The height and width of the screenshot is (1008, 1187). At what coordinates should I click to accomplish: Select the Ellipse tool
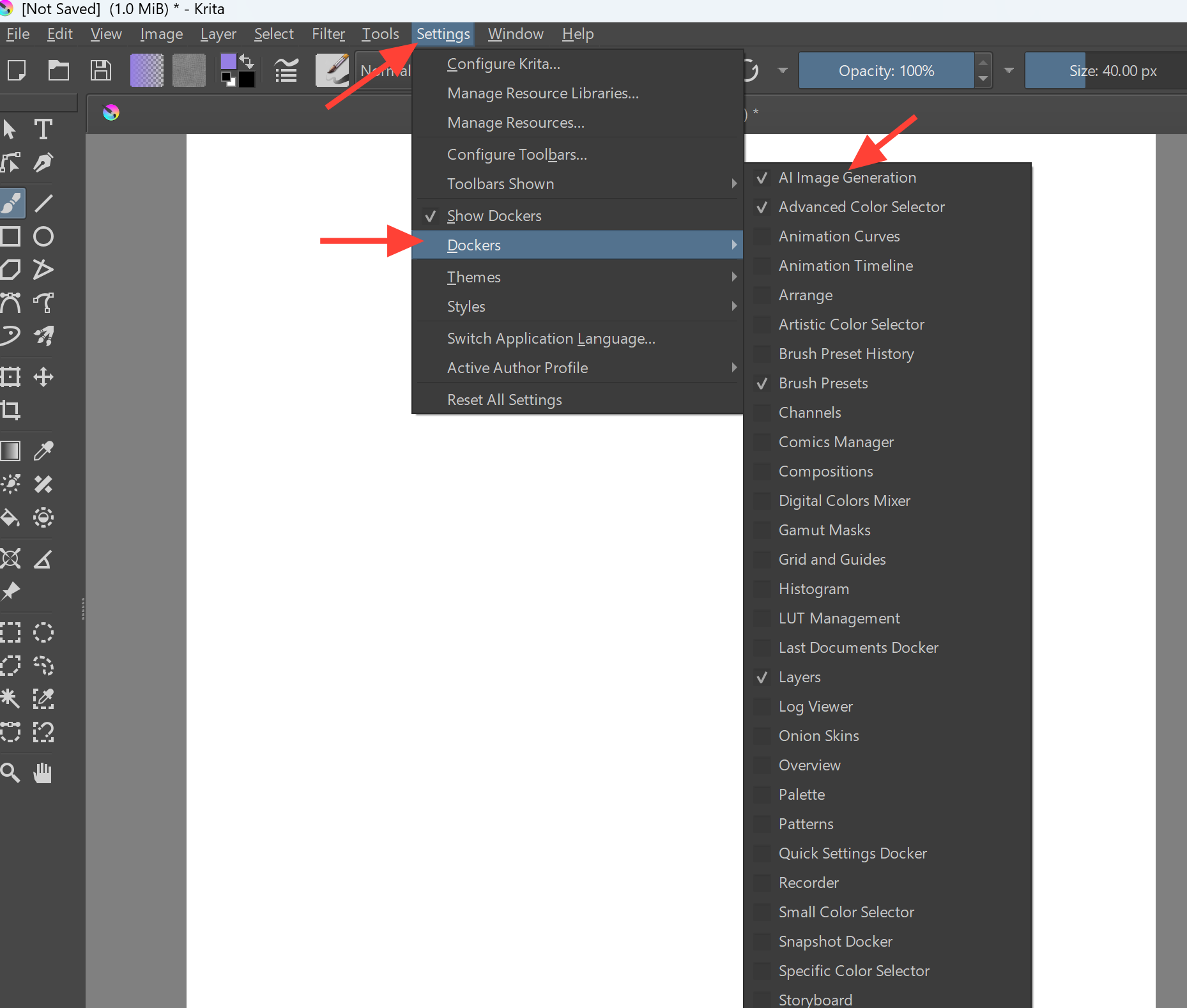click(x=43, y=236)
